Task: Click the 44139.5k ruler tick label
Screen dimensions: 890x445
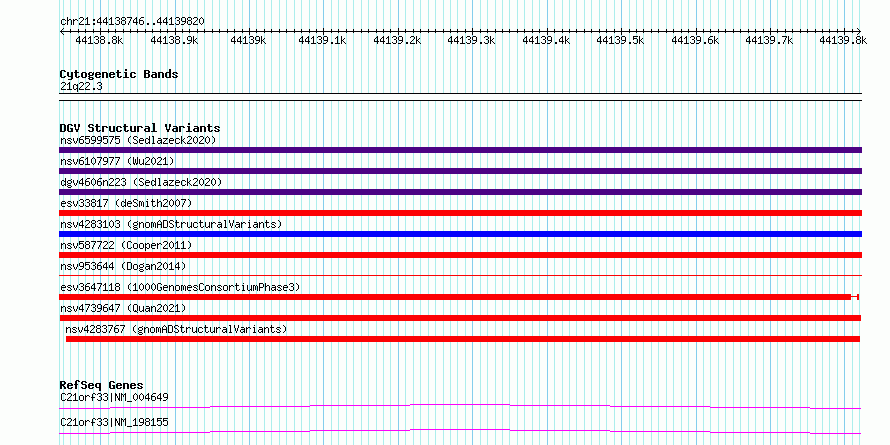Action: pyautogui.click(x=620, y=40)
